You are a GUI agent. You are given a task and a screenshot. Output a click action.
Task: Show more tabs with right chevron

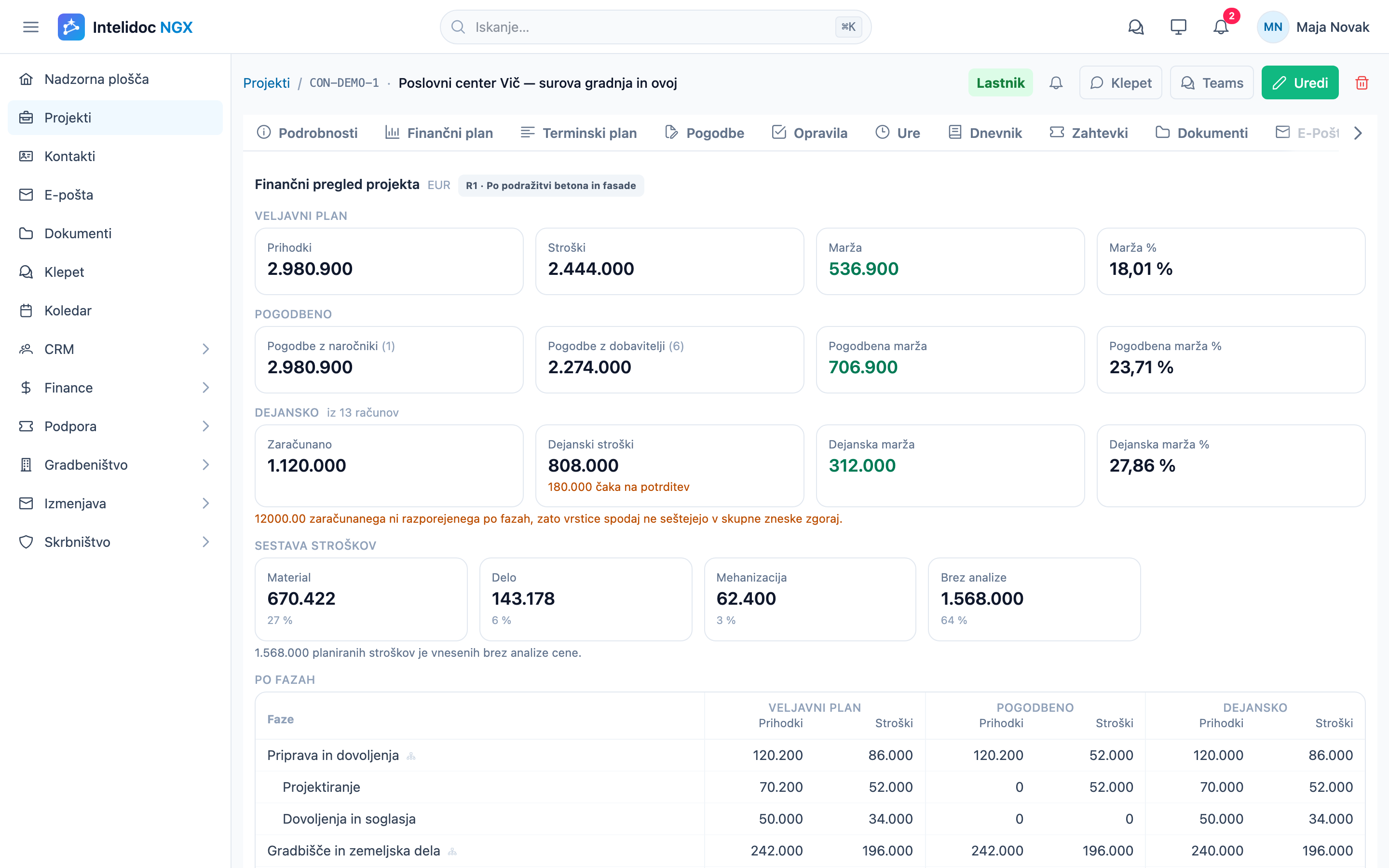coord(1358,133)
